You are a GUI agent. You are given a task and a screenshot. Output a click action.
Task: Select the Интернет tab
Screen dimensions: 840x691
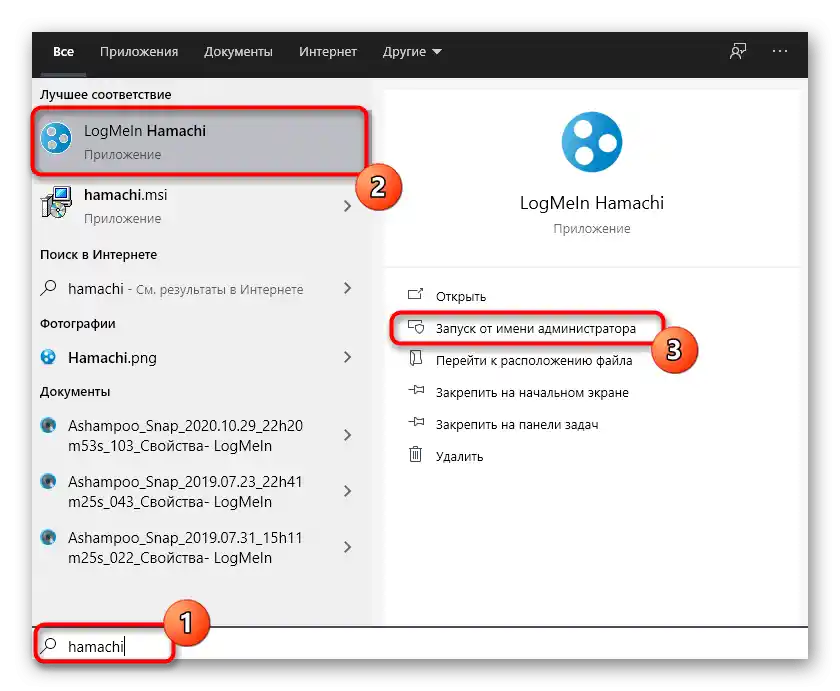pyautogui.click(x=328, y=52)
